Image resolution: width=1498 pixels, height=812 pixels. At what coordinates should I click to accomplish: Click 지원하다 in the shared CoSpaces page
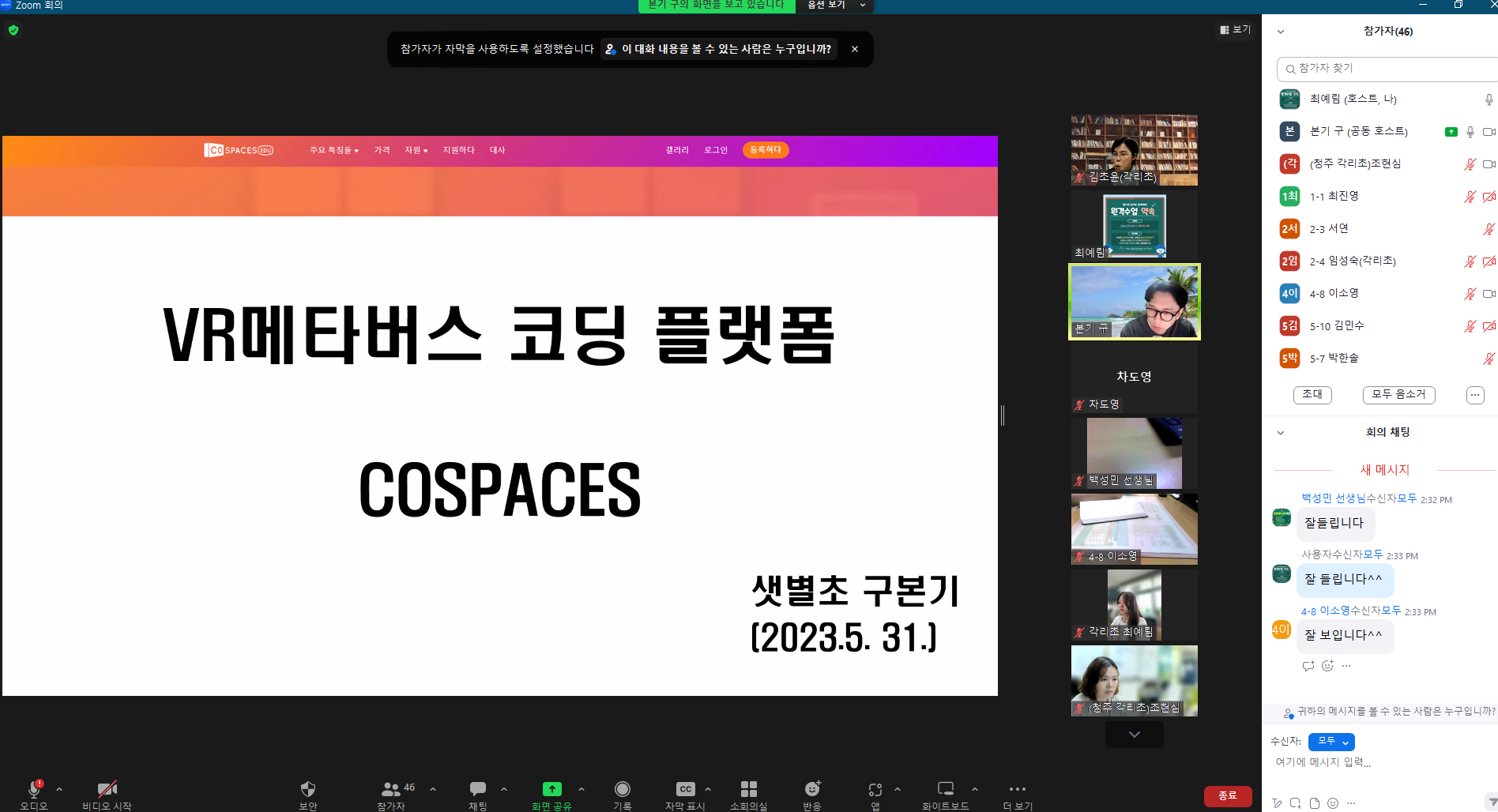[x=458, y=150]
